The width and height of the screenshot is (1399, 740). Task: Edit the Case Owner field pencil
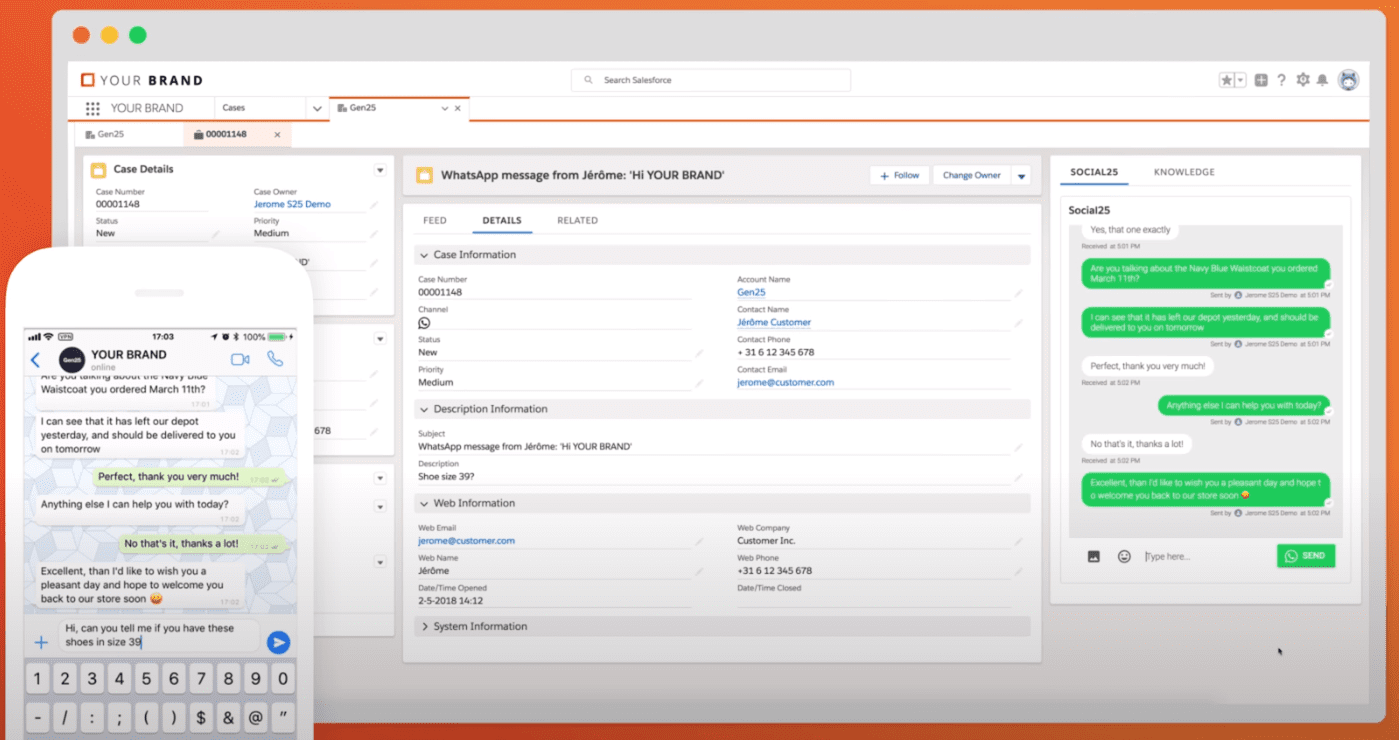point(373,205)
